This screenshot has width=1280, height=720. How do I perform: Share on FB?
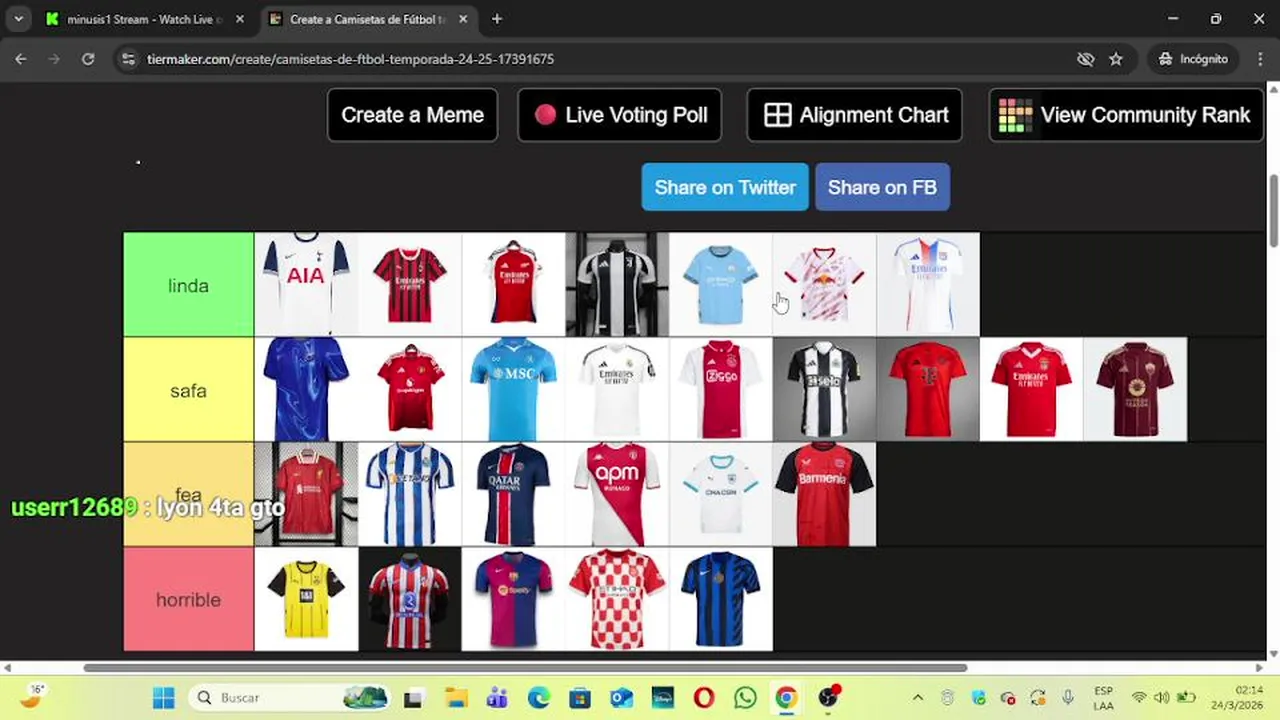point(882,187)
